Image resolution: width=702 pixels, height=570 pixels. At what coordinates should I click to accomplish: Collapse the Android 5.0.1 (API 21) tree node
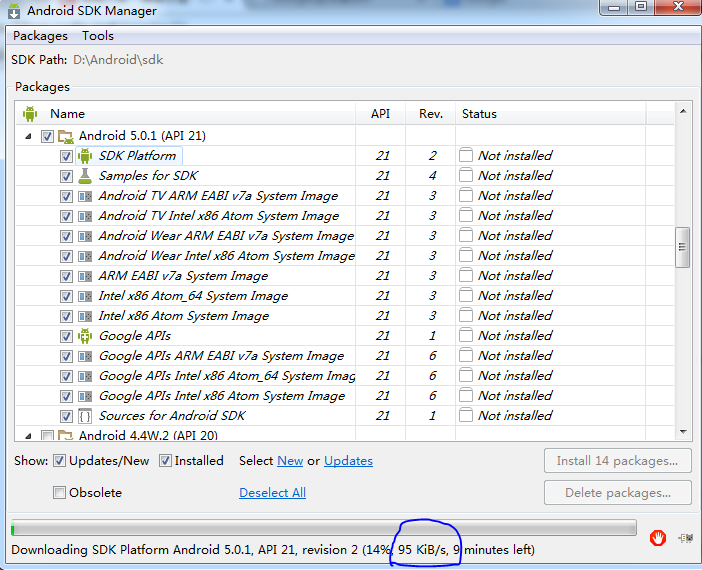coord(29,137)
